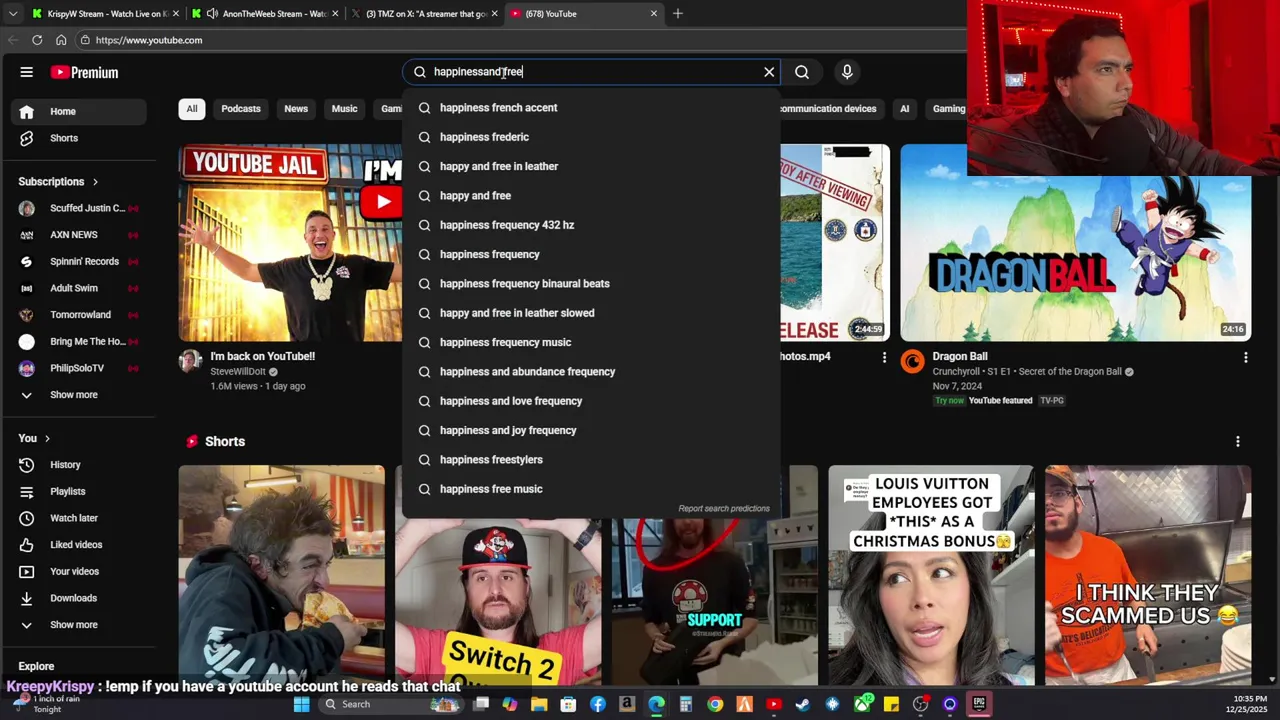The height and width of the screenshot is (720, 1280).
Task: Open the Crunchyroll channel avatar
Action: [912, 362]
